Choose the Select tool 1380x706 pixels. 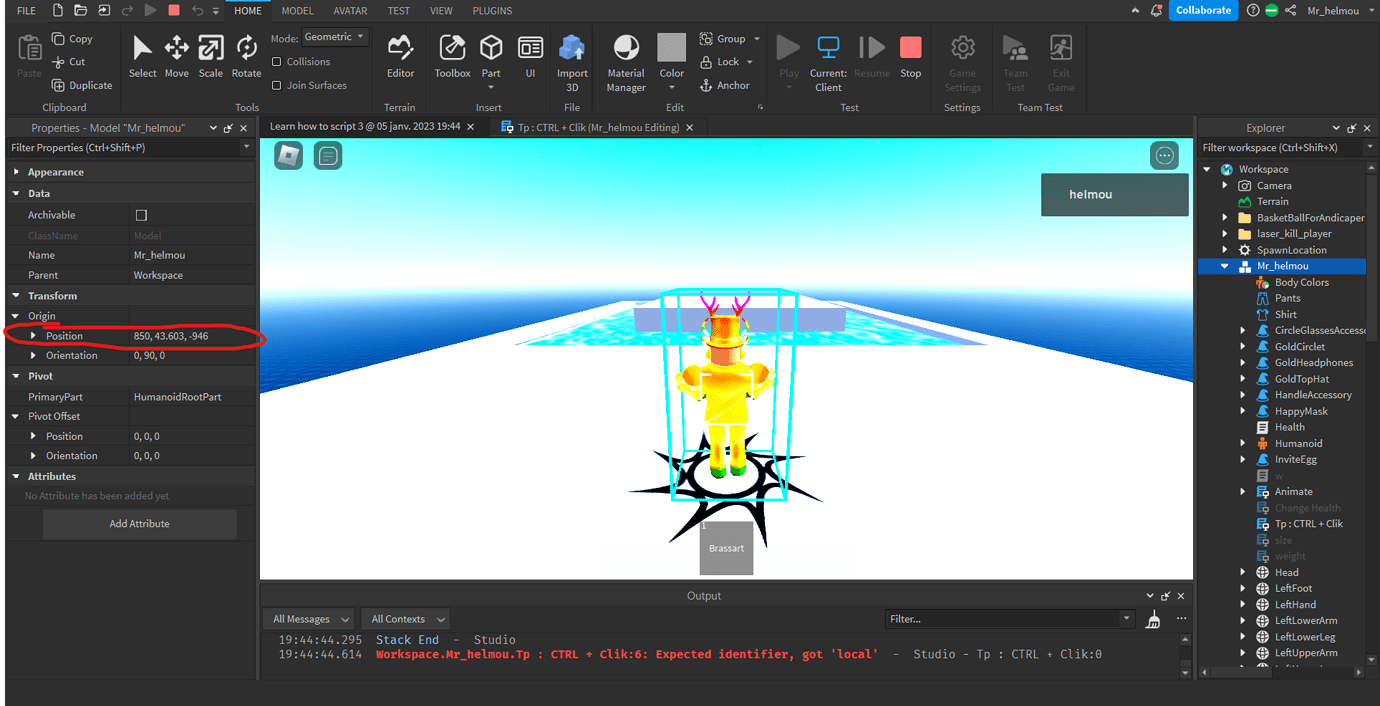[143, 56]
